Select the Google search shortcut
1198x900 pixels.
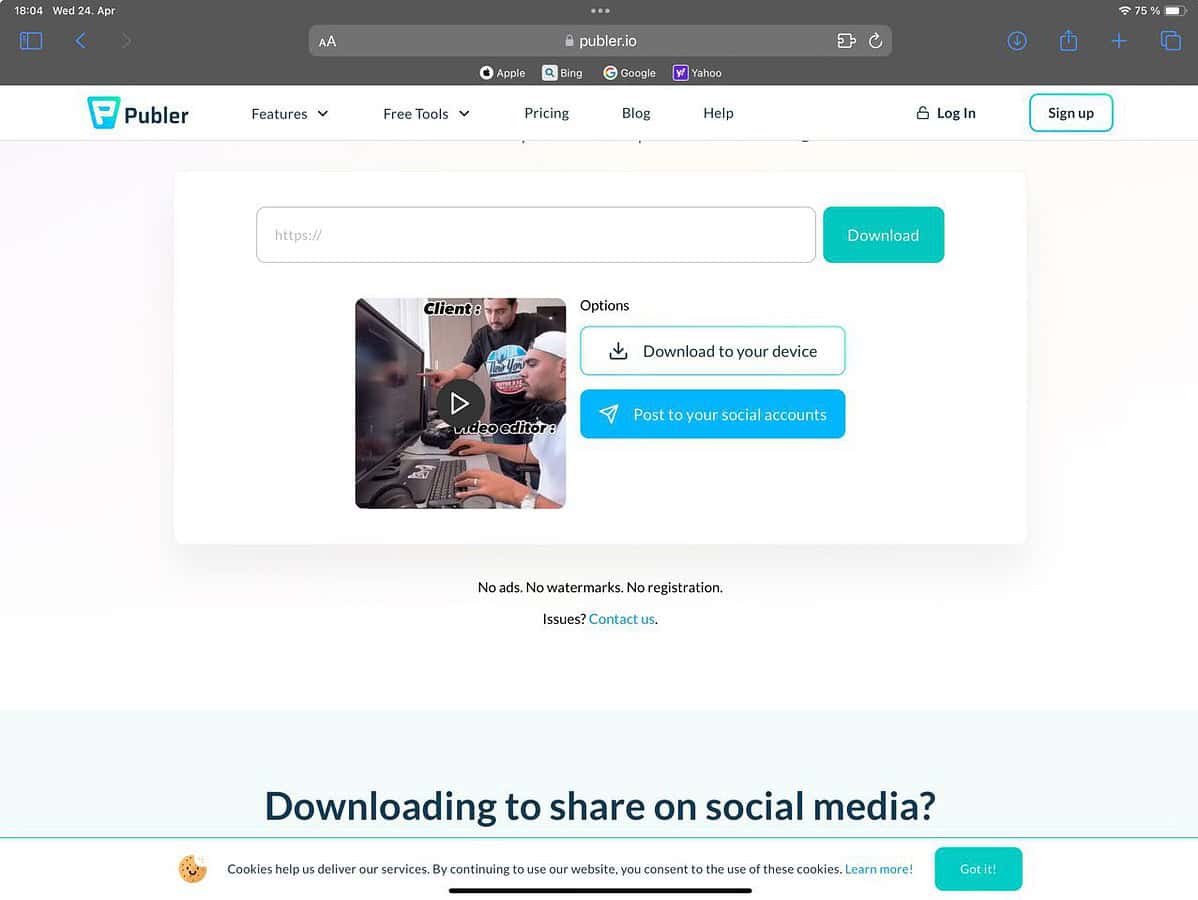click(629, 72)
